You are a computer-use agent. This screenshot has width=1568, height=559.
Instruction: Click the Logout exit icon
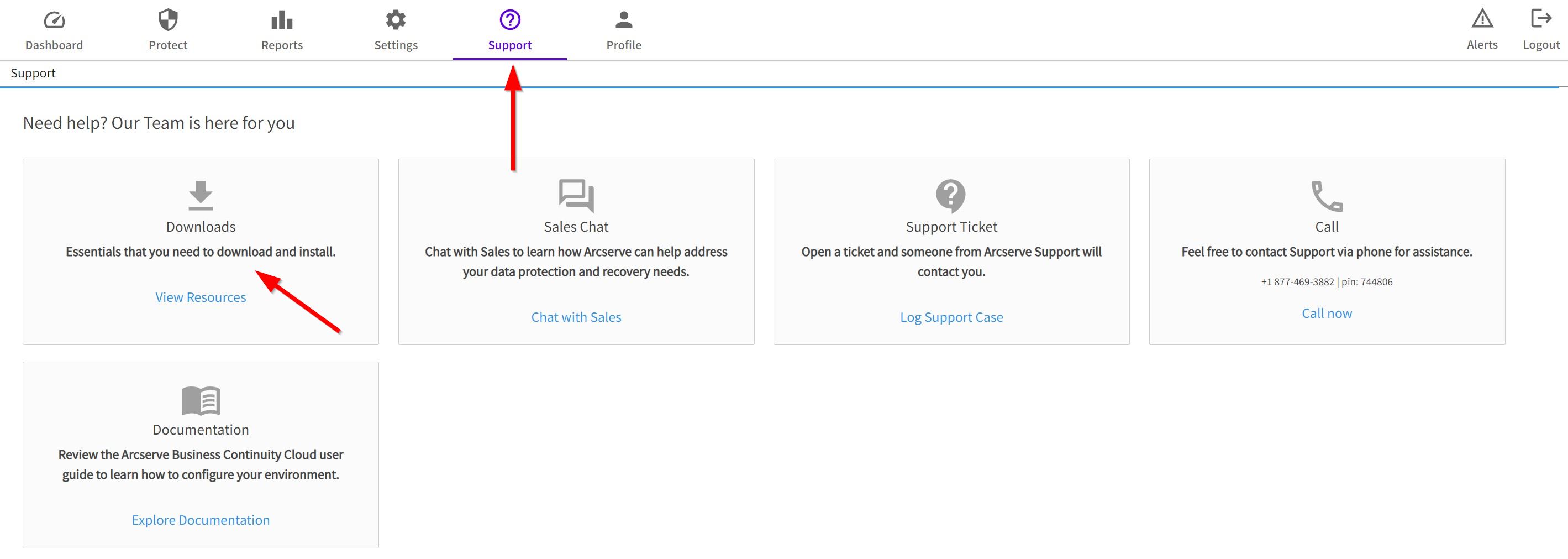tap(1541, 18)
